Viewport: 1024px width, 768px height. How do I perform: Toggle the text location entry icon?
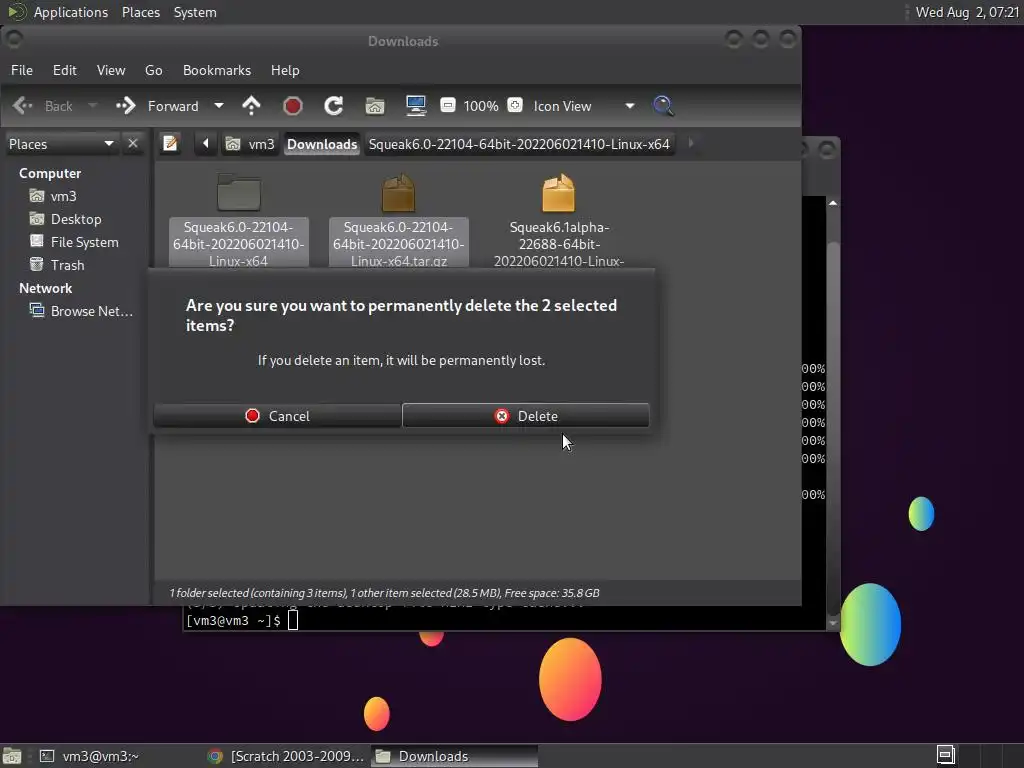pos(170,143)
